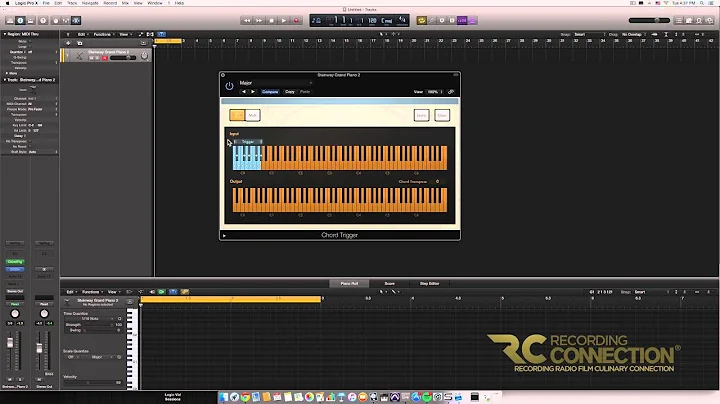Adjust the master volume slider
The image size is (720, 404).
click(x=649, y=20)
